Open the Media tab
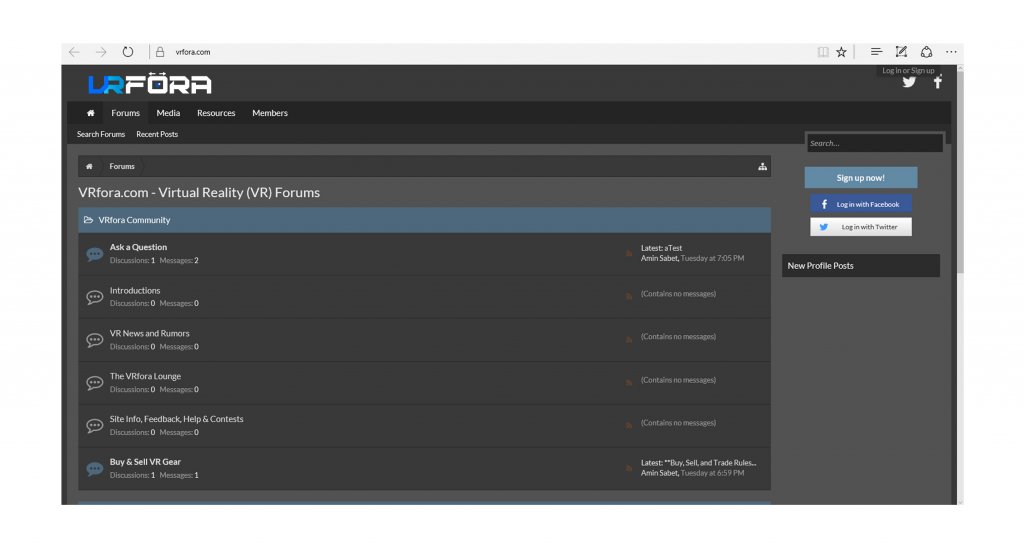The height and width of the screenshot is (549, 1024). (168, 113)
